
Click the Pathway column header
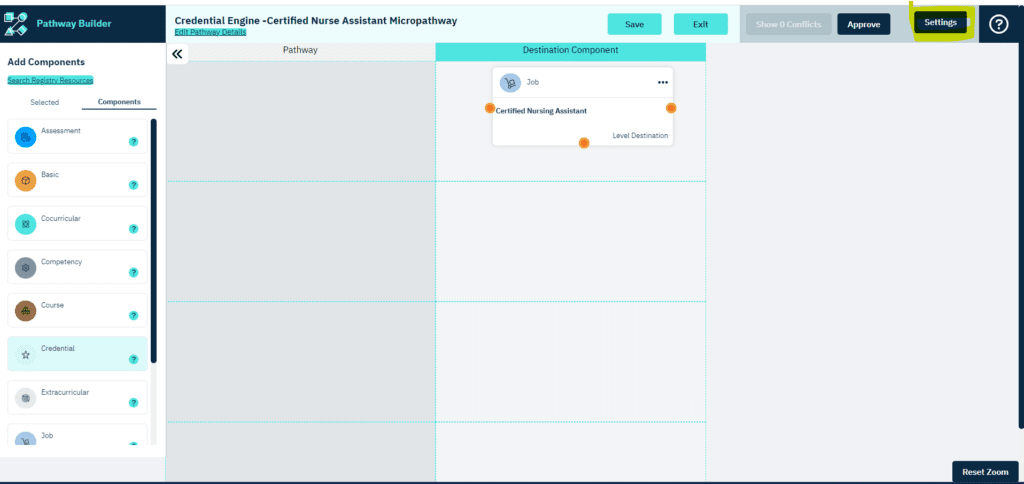pos(300,50)
